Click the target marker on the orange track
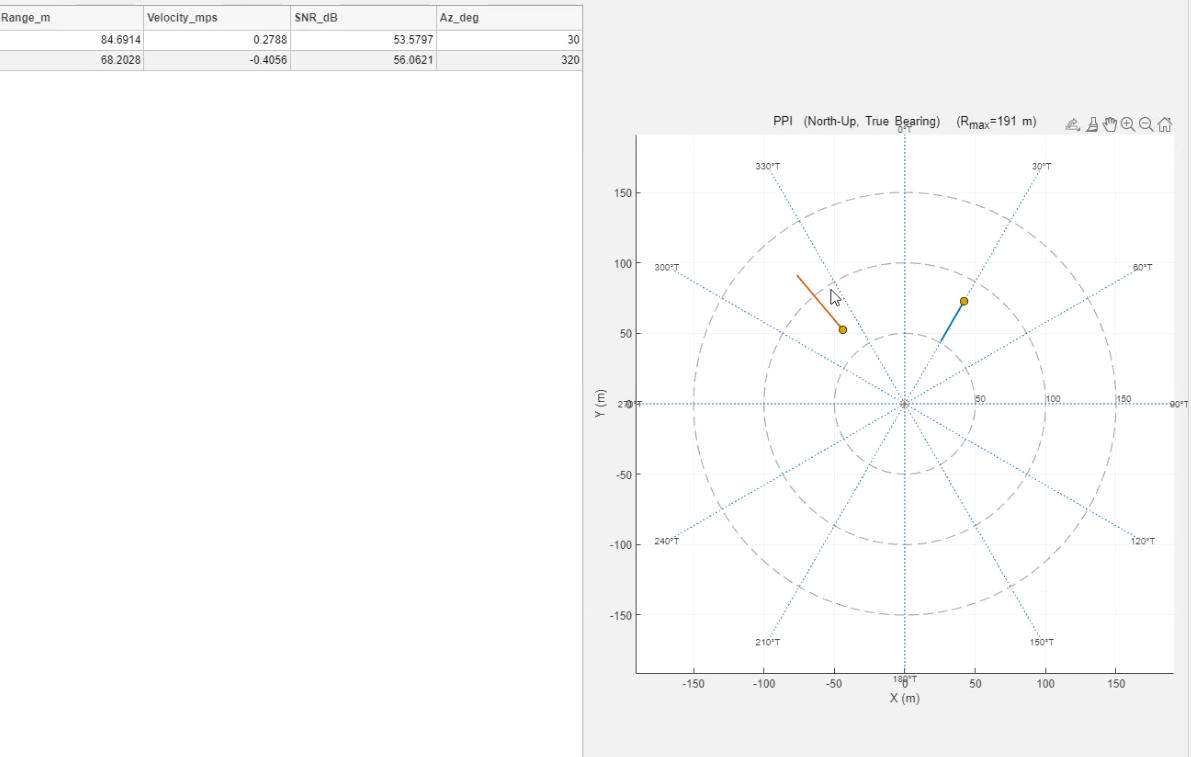This screenshot has height=757, width=1191. tap(843, 330)
